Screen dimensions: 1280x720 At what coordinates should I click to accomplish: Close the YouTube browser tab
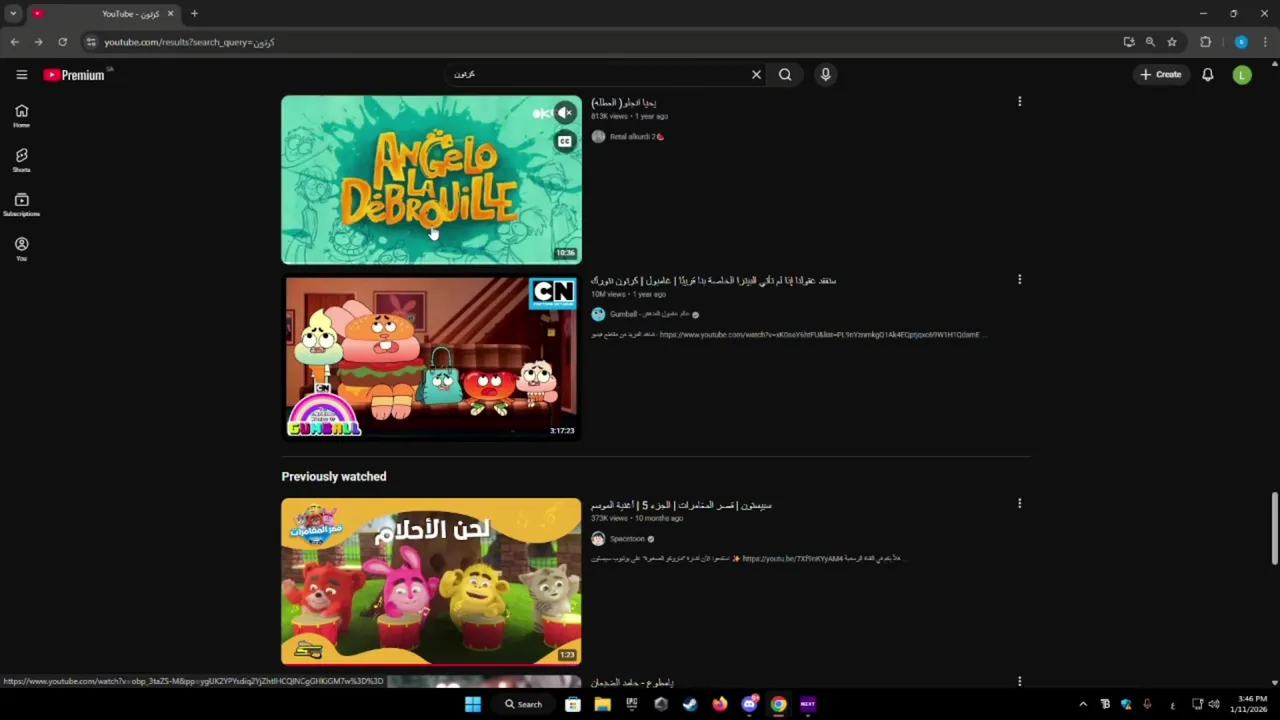coord(170,14)
